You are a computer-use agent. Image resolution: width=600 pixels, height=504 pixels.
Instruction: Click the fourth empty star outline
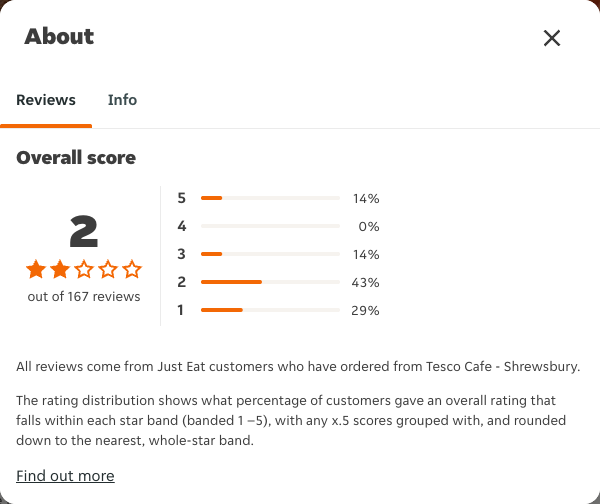[108, 269]
